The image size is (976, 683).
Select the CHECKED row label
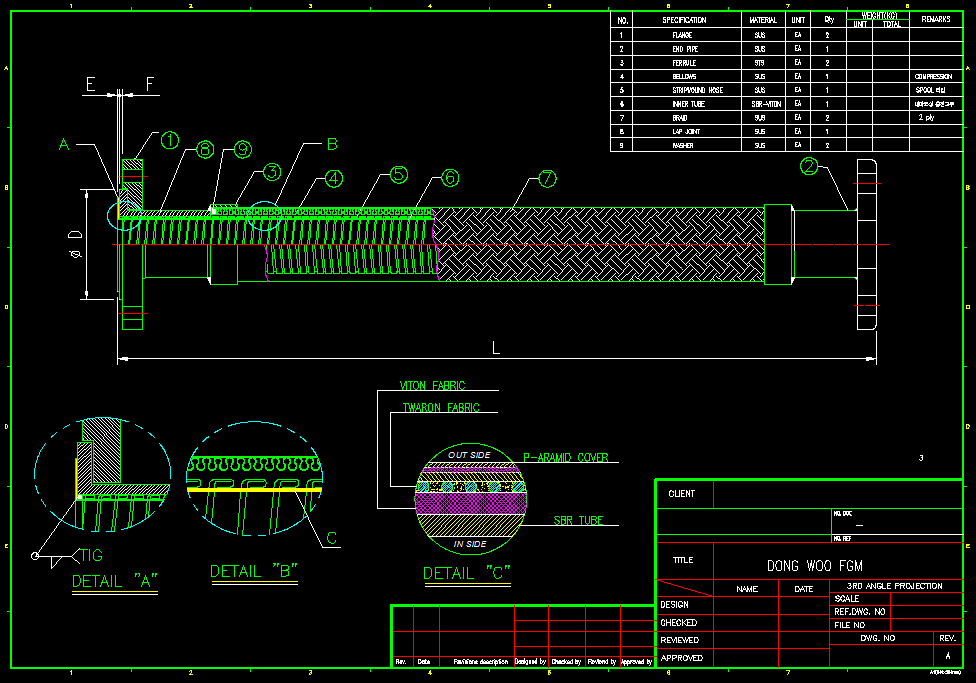tap(678, 623)
